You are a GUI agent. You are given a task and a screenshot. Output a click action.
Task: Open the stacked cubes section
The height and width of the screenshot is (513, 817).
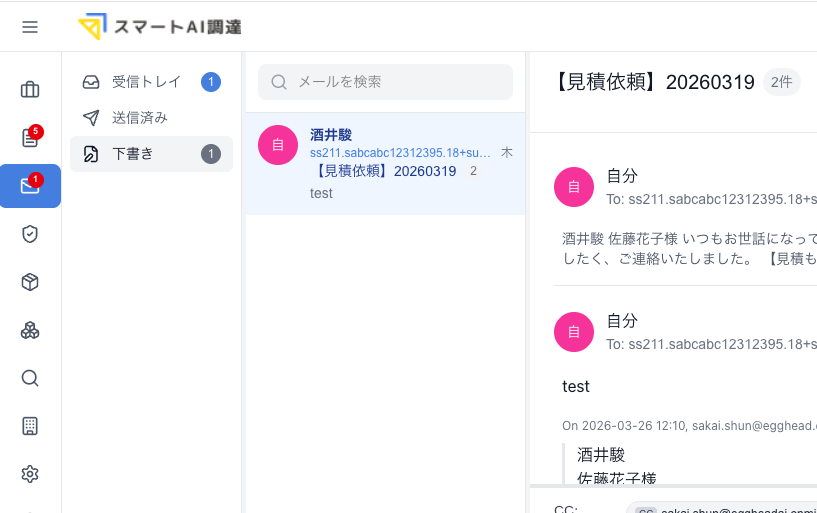[x=30, y=330]
